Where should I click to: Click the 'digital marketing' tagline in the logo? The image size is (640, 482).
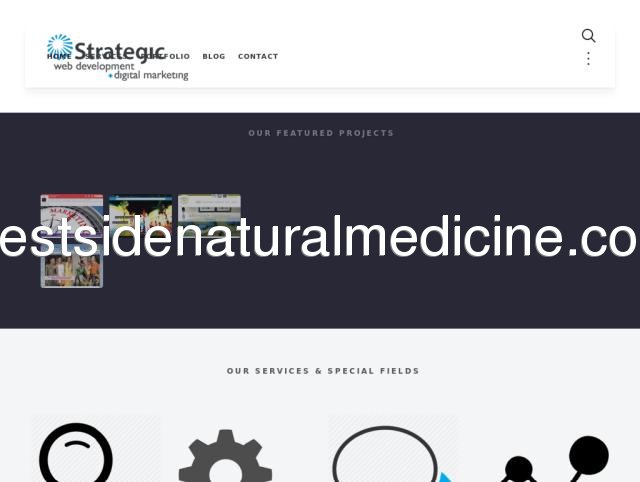pos(151,76)
